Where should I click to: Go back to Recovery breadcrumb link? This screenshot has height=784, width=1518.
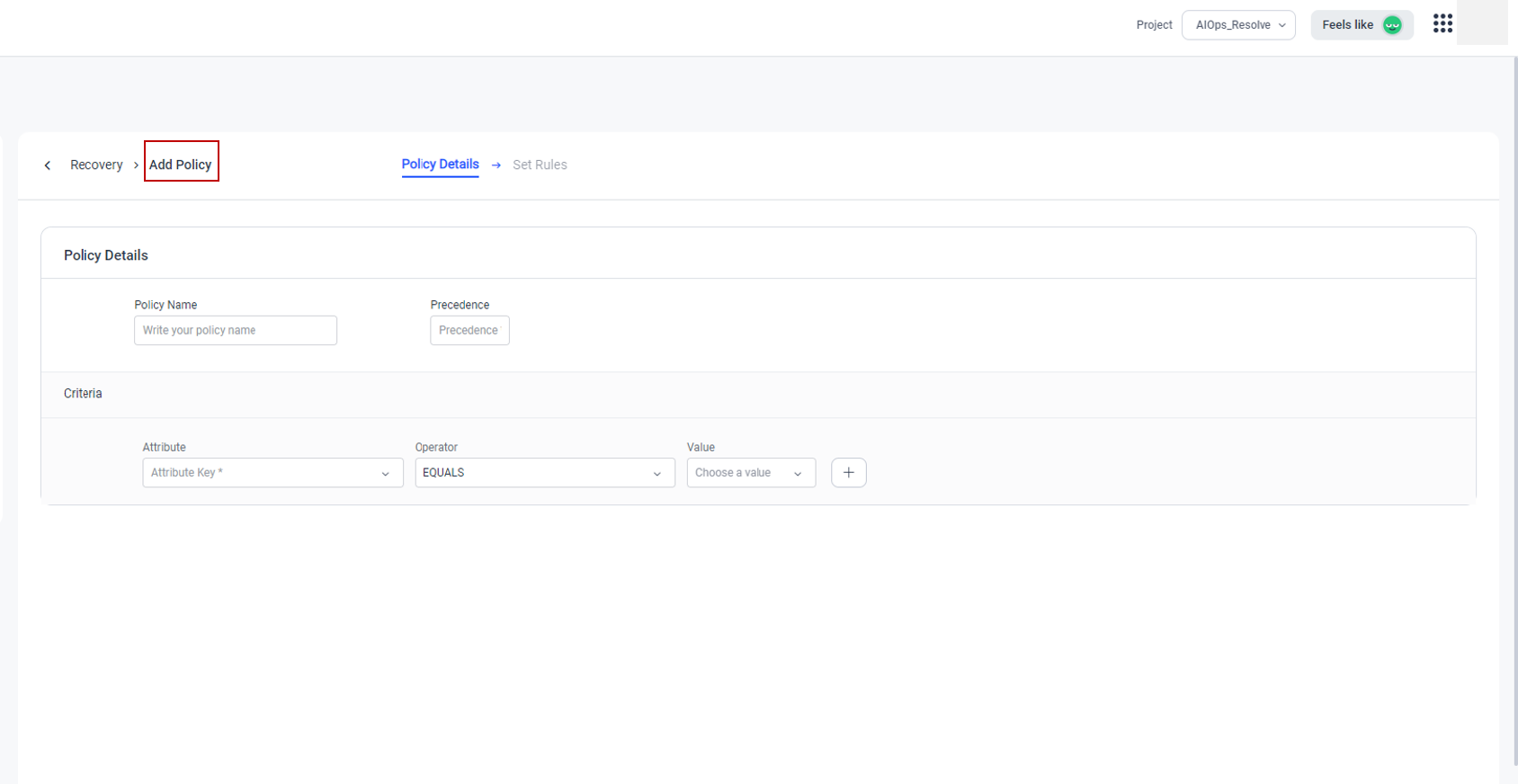coord(96,165)
